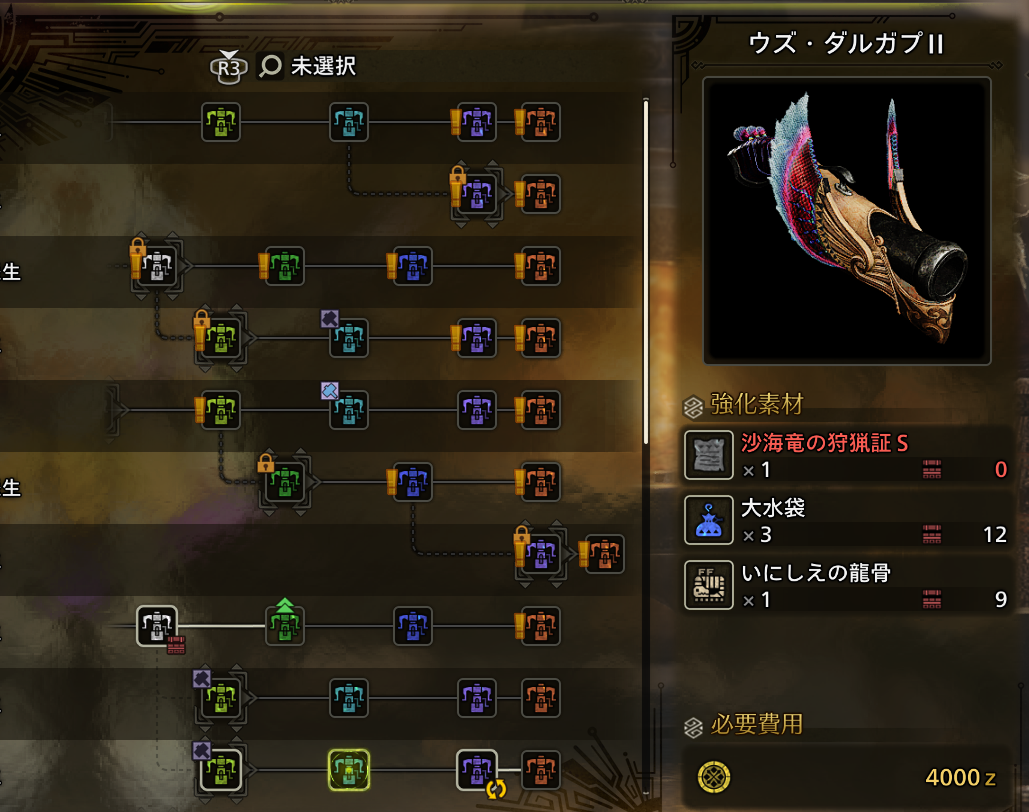
Task: Click the zenny coin icon under 必要費用
Action: coord(714,777)
